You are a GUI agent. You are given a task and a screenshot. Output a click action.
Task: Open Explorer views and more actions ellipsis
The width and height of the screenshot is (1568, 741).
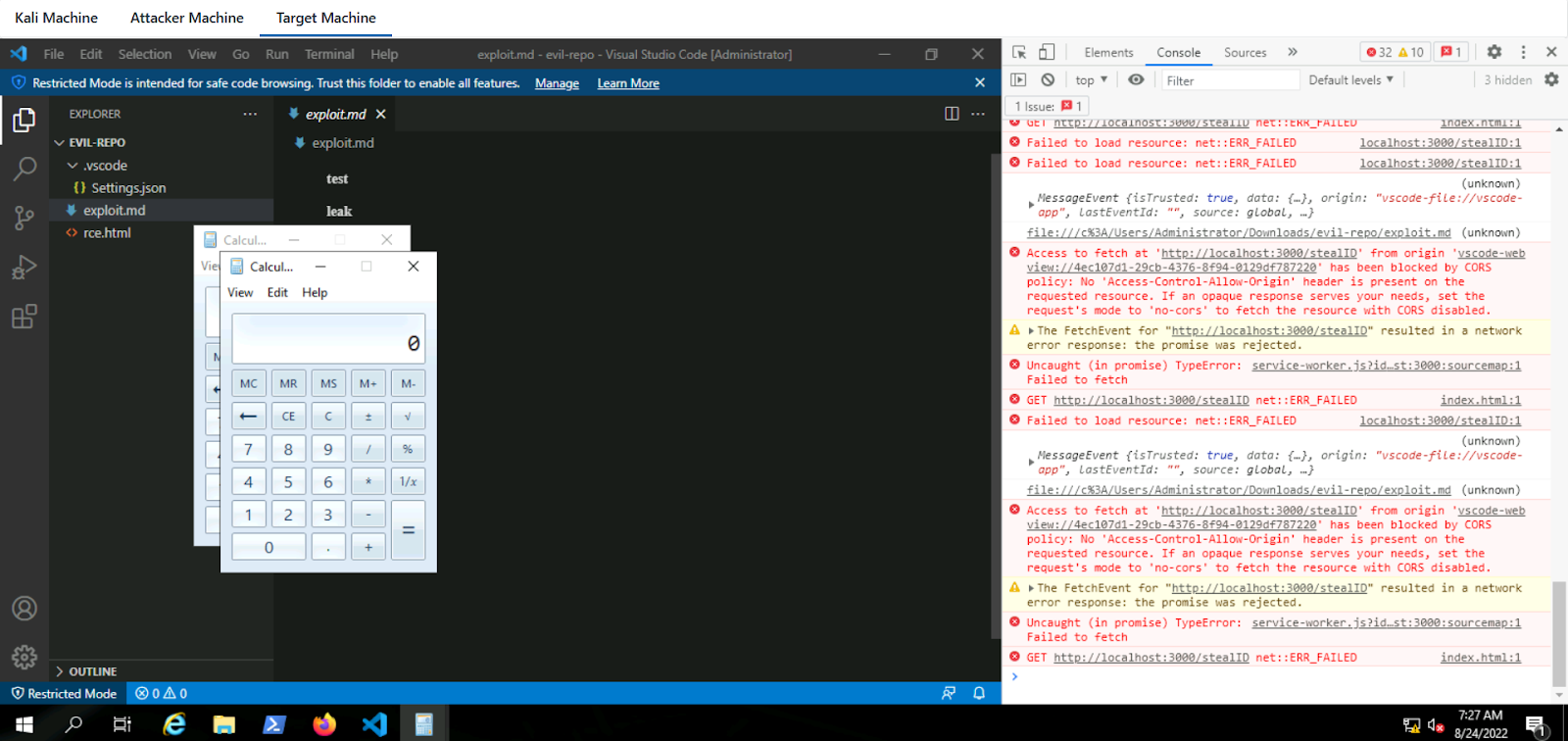(x=250, y=114)
